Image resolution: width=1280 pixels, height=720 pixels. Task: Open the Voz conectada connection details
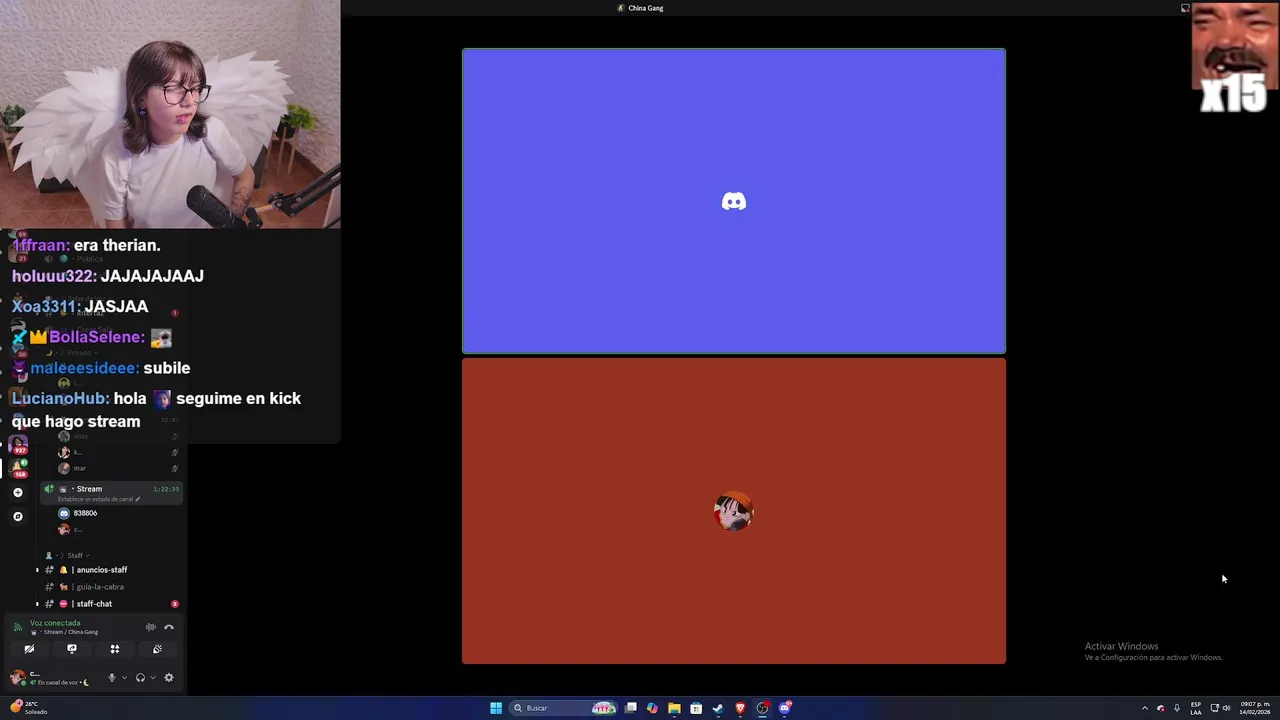coord(55,623)
